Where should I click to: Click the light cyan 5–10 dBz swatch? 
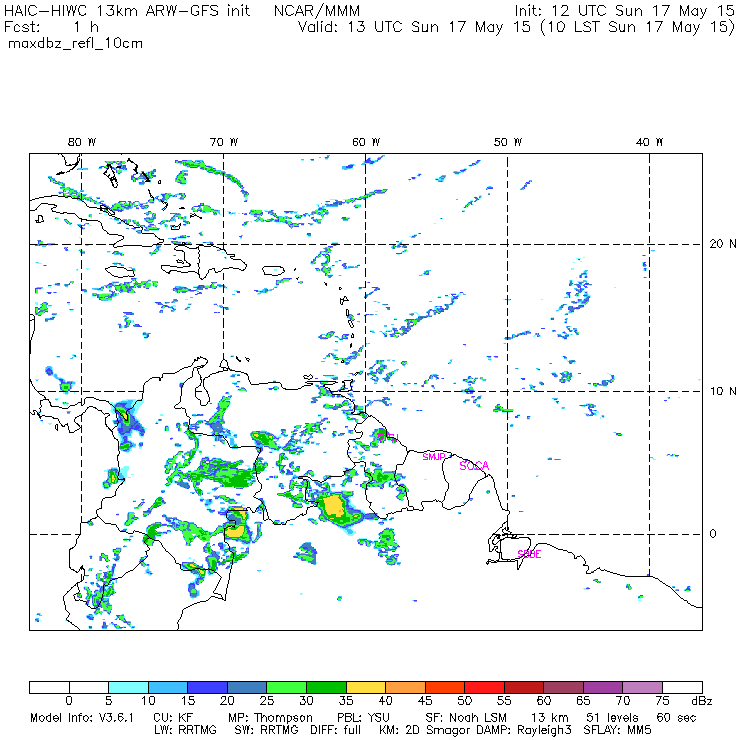point(128,687)
